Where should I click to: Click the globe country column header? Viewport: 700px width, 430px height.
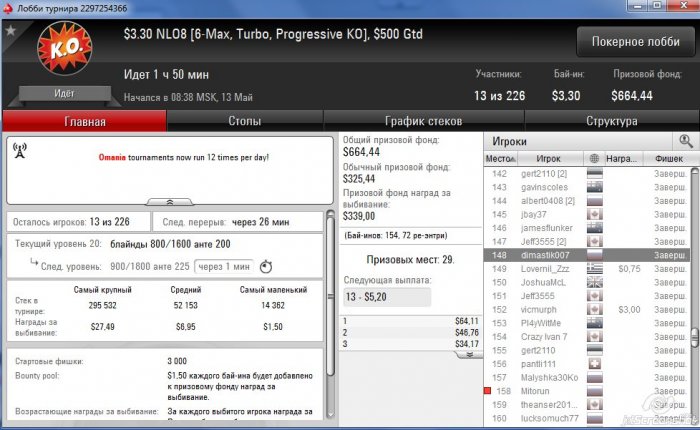coord(594,159)
